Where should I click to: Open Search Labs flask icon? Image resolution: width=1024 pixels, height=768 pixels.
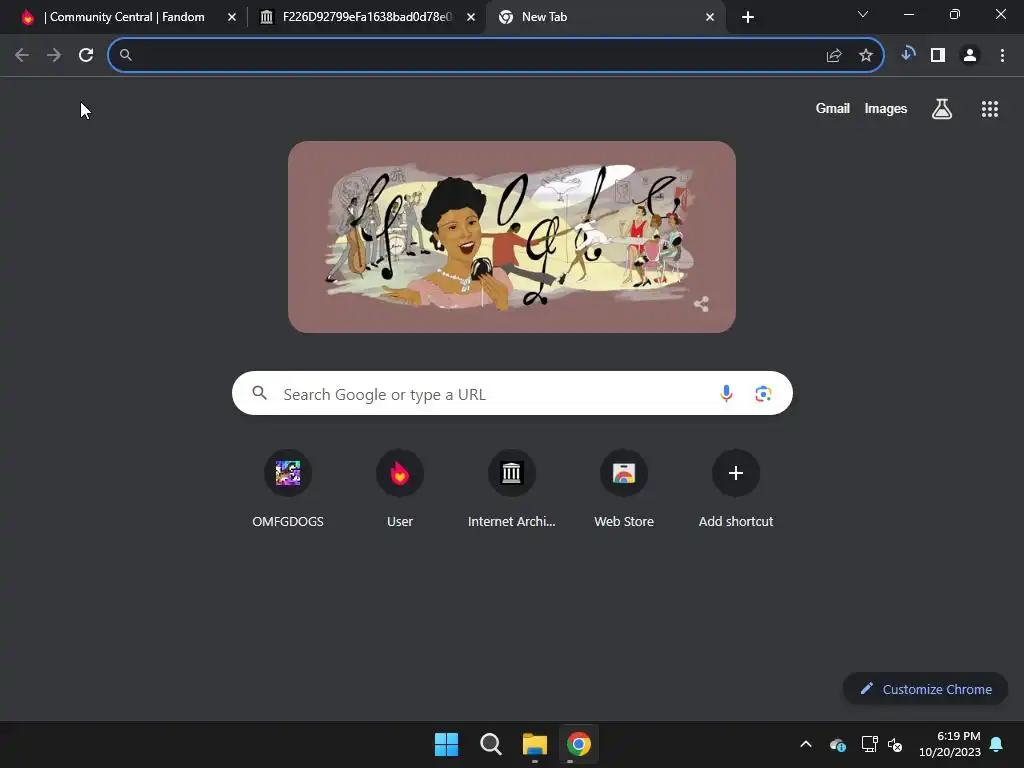pos(942,108)
